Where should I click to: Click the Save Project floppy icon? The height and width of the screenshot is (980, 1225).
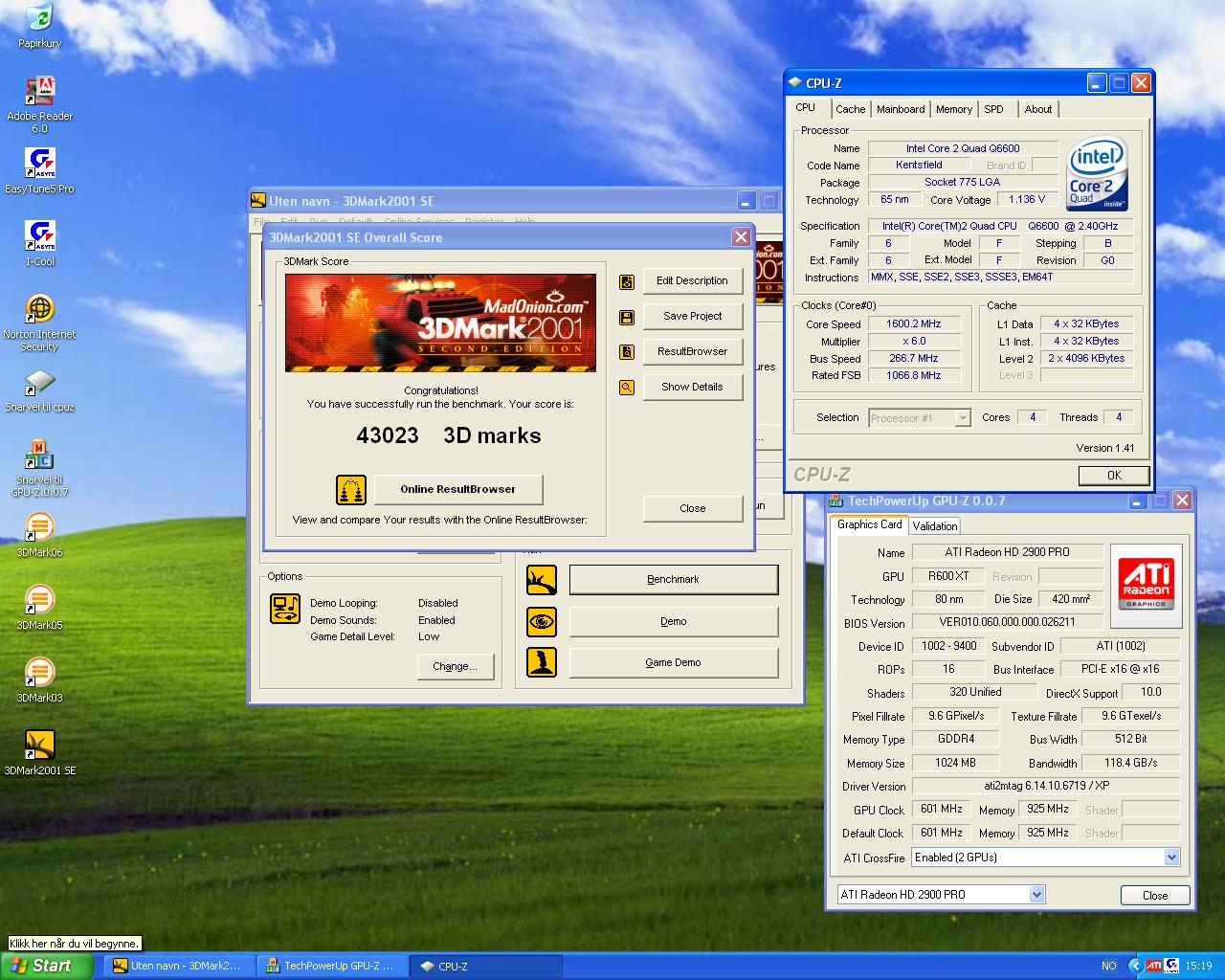pyautogui.click(x=627, y=317)
